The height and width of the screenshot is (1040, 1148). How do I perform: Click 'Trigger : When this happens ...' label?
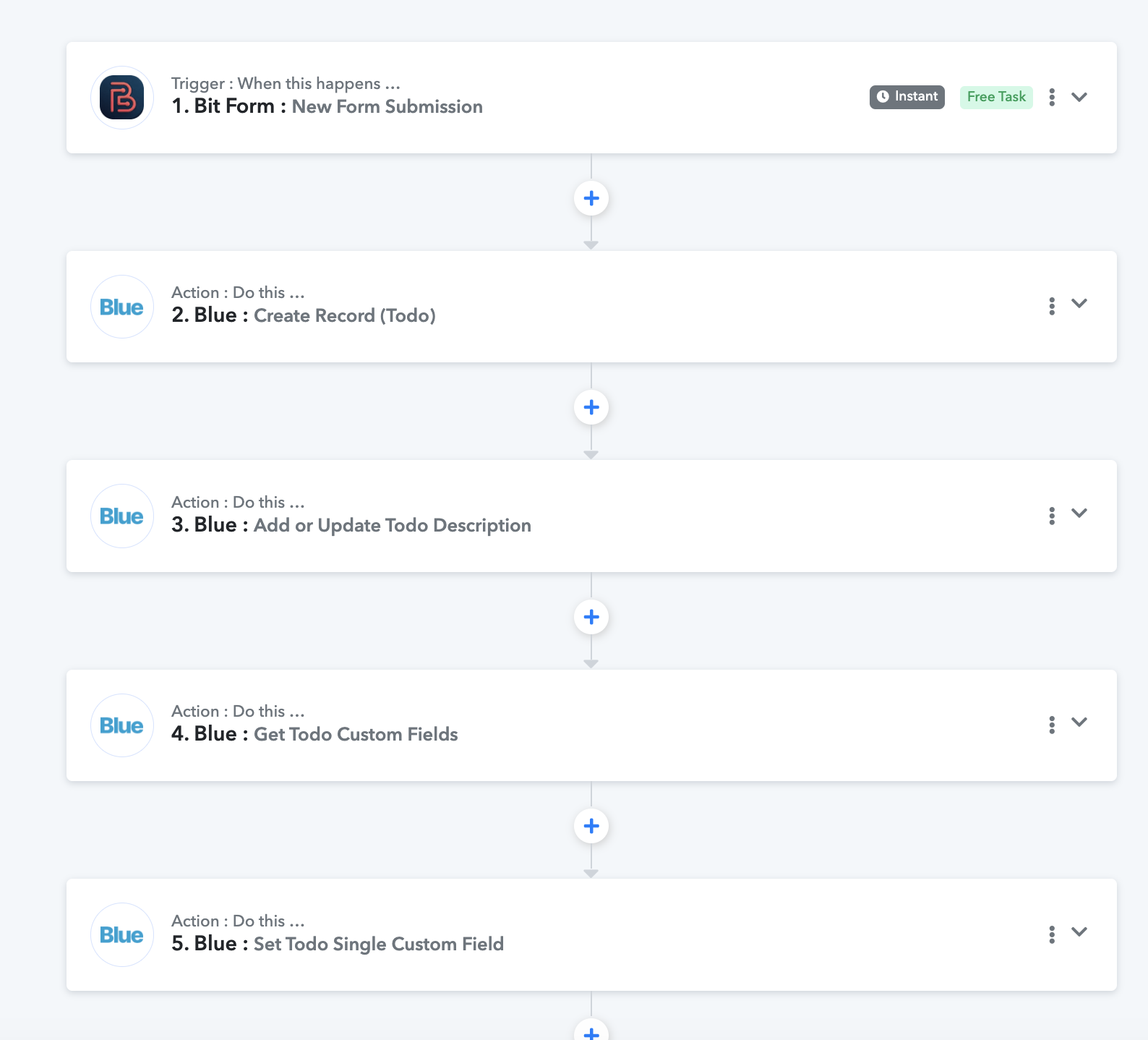pyautogui.click(x=286, y=84)
